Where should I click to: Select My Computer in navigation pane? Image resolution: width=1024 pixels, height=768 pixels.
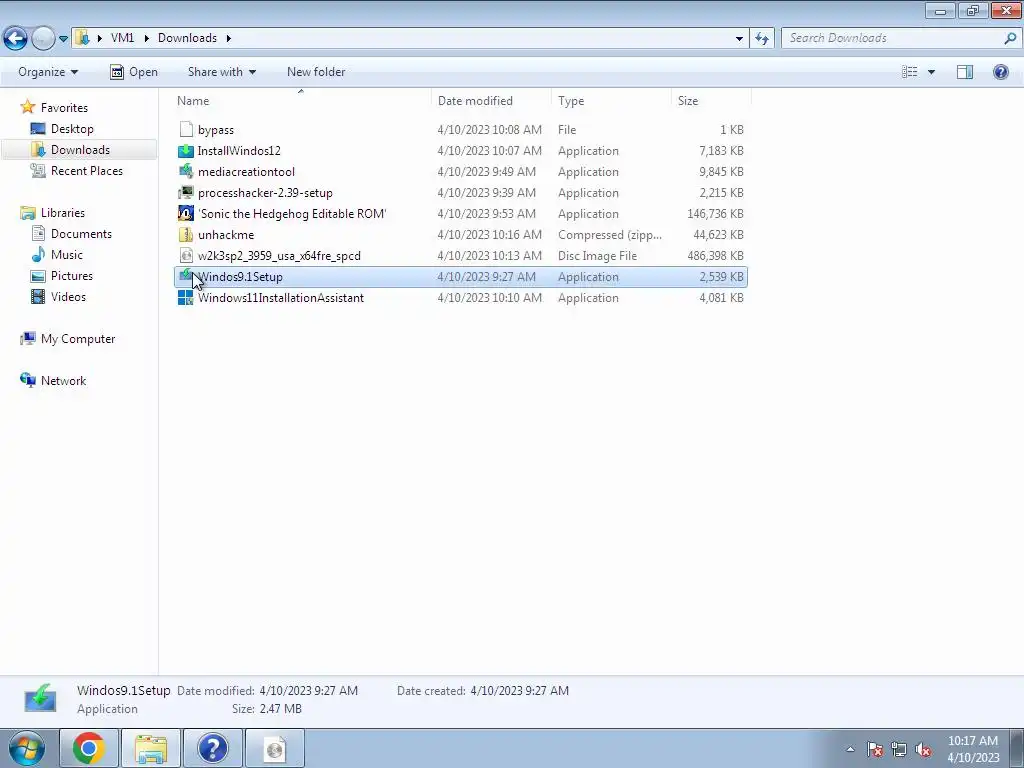[78, 339]
